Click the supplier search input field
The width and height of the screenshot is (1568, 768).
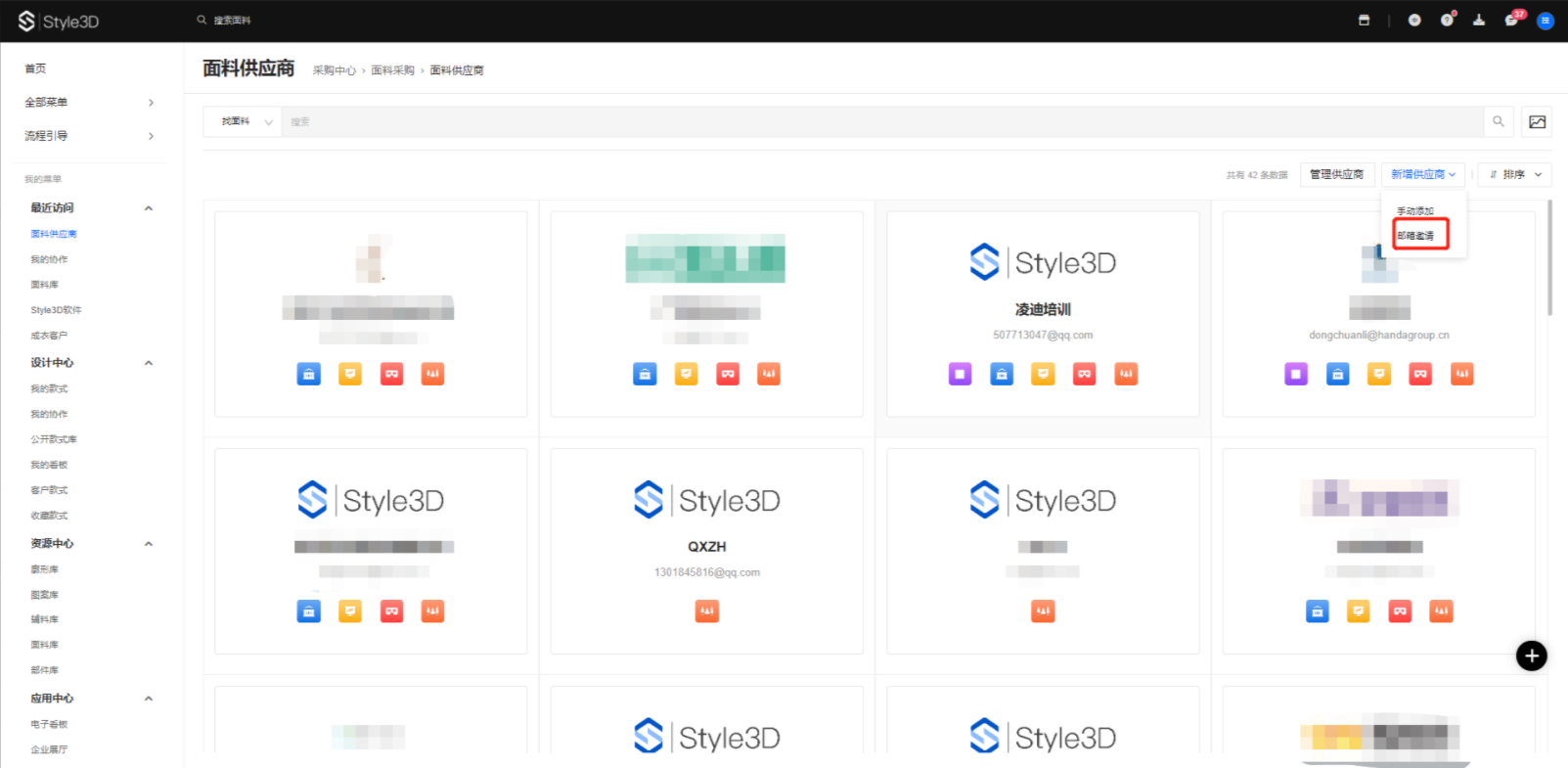880,122
